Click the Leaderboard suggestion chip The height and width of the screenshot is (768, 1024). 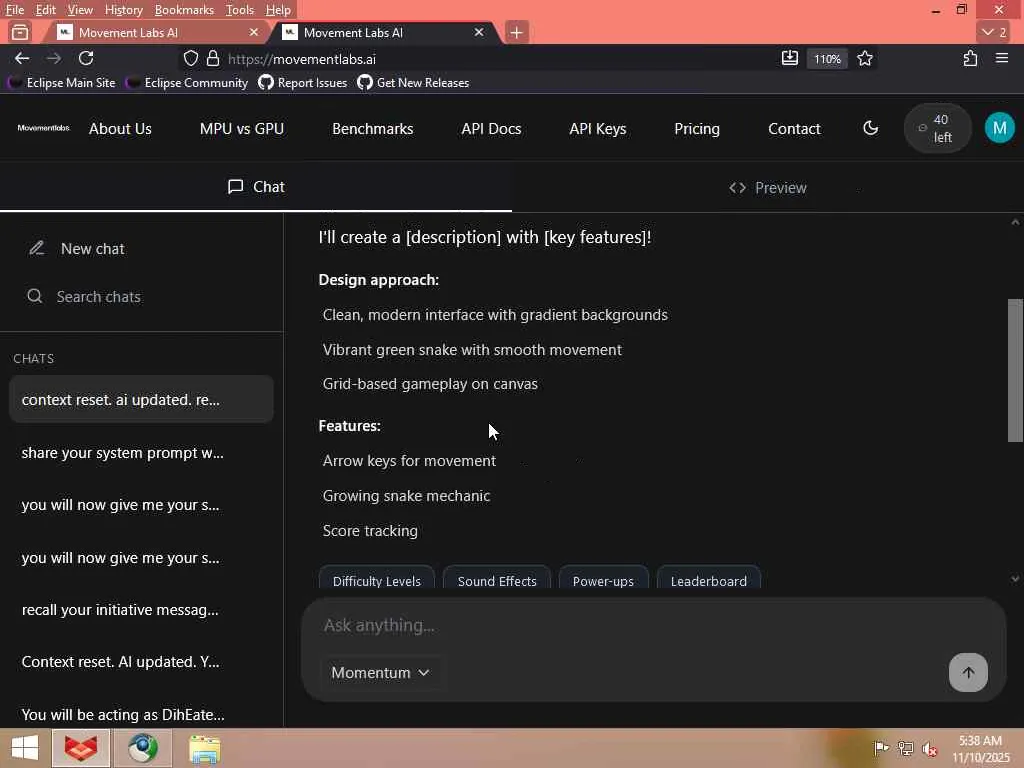click(709, 578)
